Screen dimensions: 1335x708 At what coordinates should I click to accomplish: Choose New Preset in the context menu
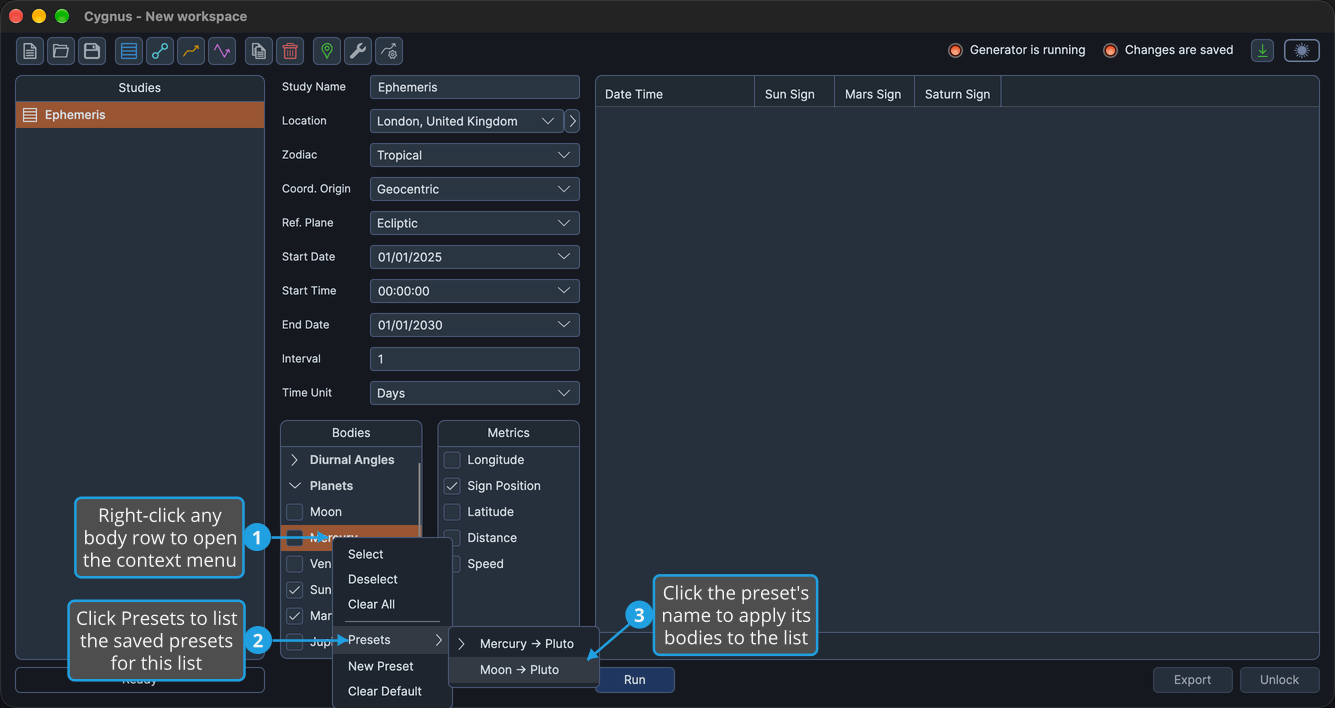(392, 666)
